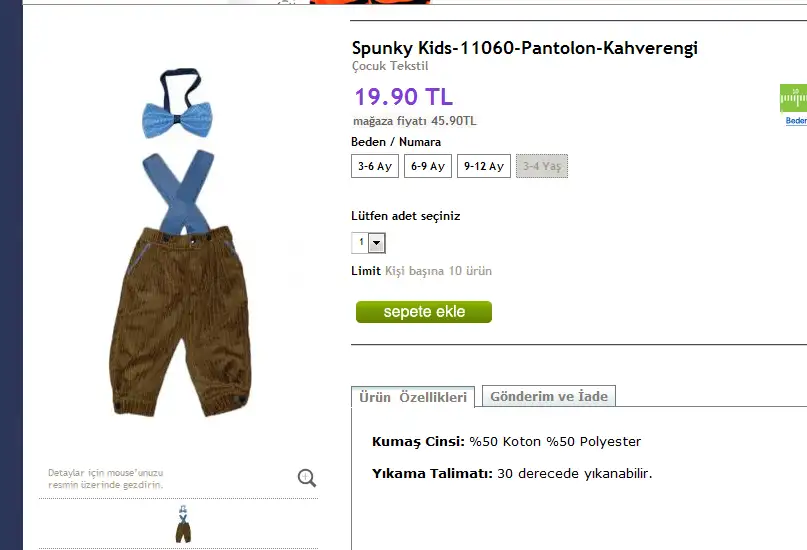The width and height of the screenshot is (807, 550).
Task: Switch to the Ürün Özellikleri tab
Action: pyautogui.click(x=413, y=397)
